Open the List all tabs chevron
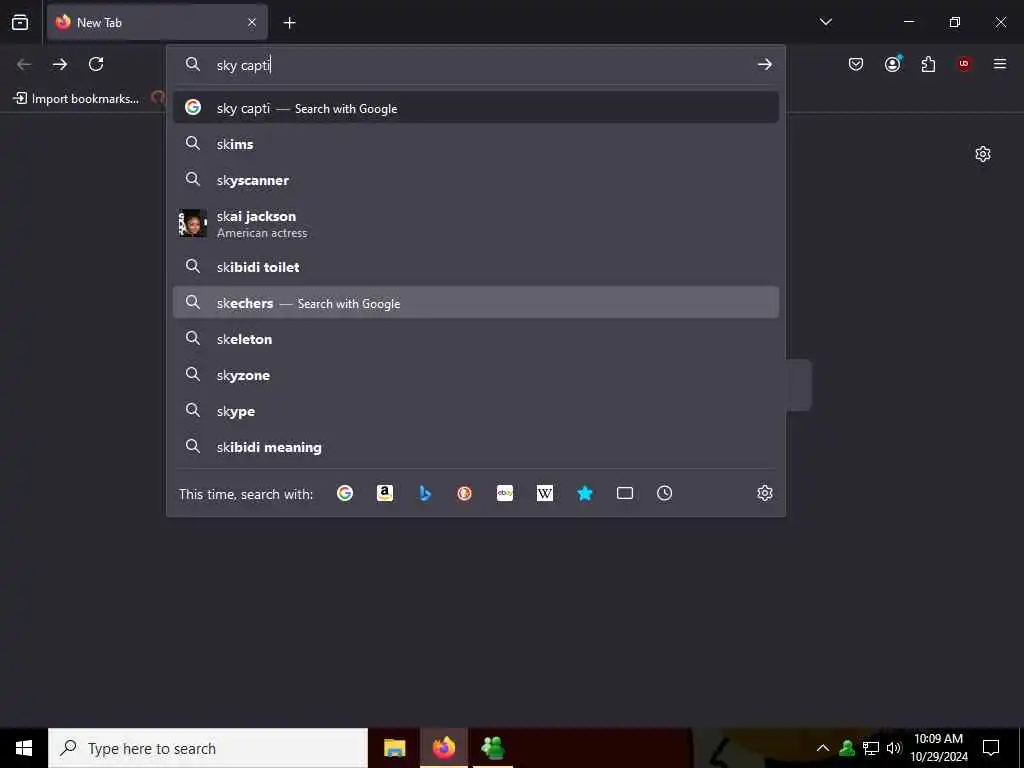This screenshot has width=1024, height=768. [x=825, y=22]
